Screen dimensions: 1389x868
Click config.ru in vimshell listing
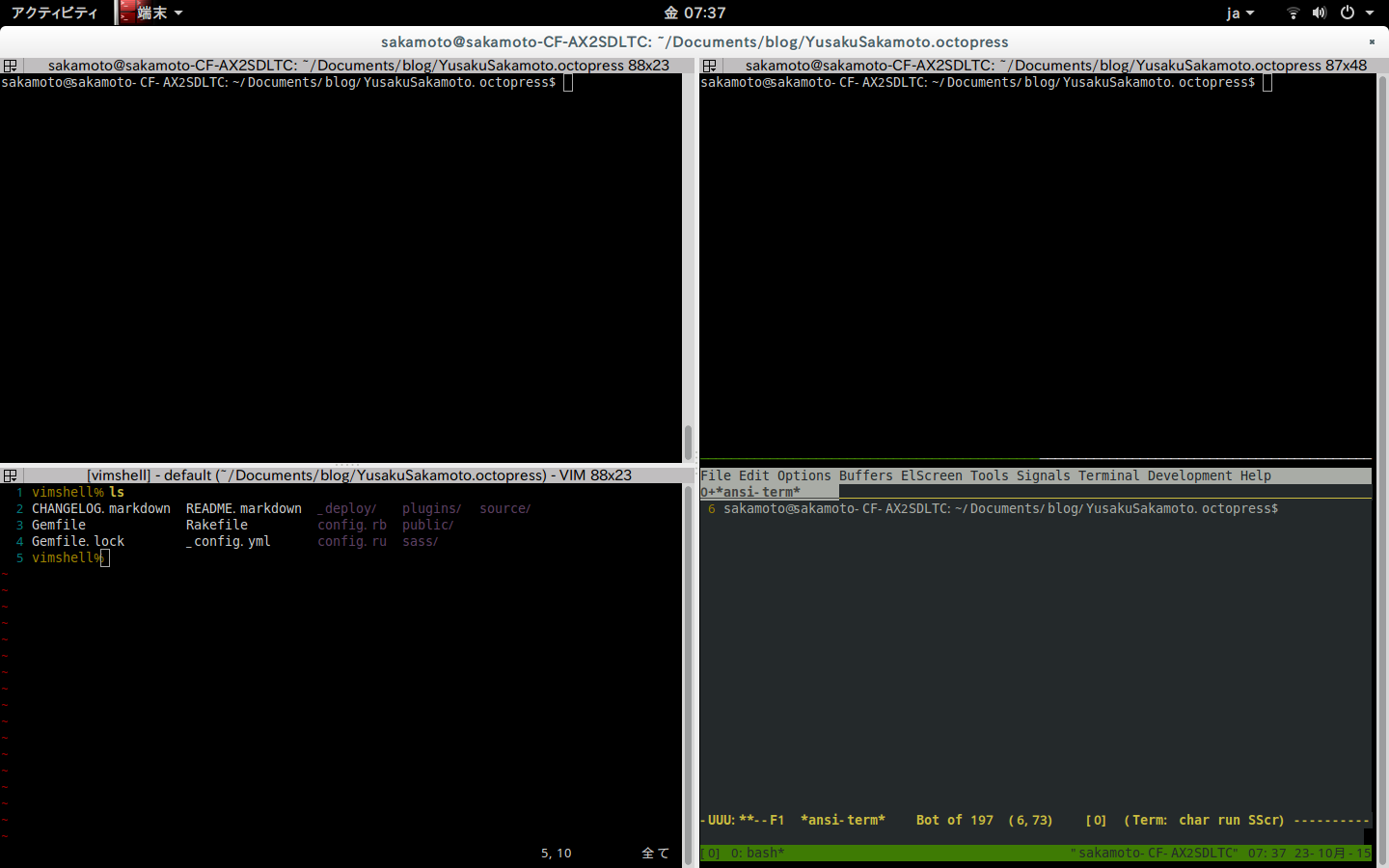[x=352, y=541]
